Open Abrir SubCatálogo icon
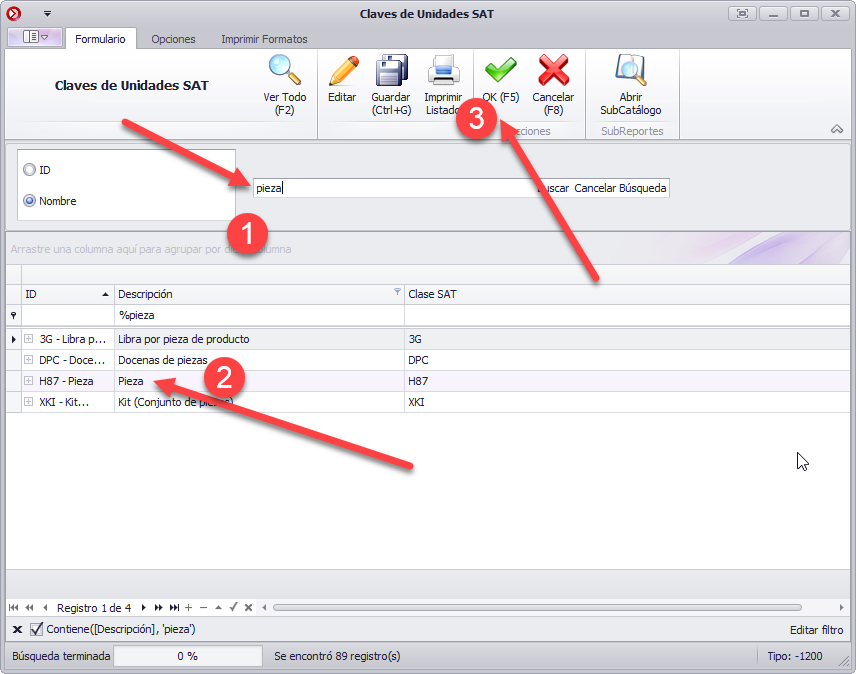 (x=631, y=70)
